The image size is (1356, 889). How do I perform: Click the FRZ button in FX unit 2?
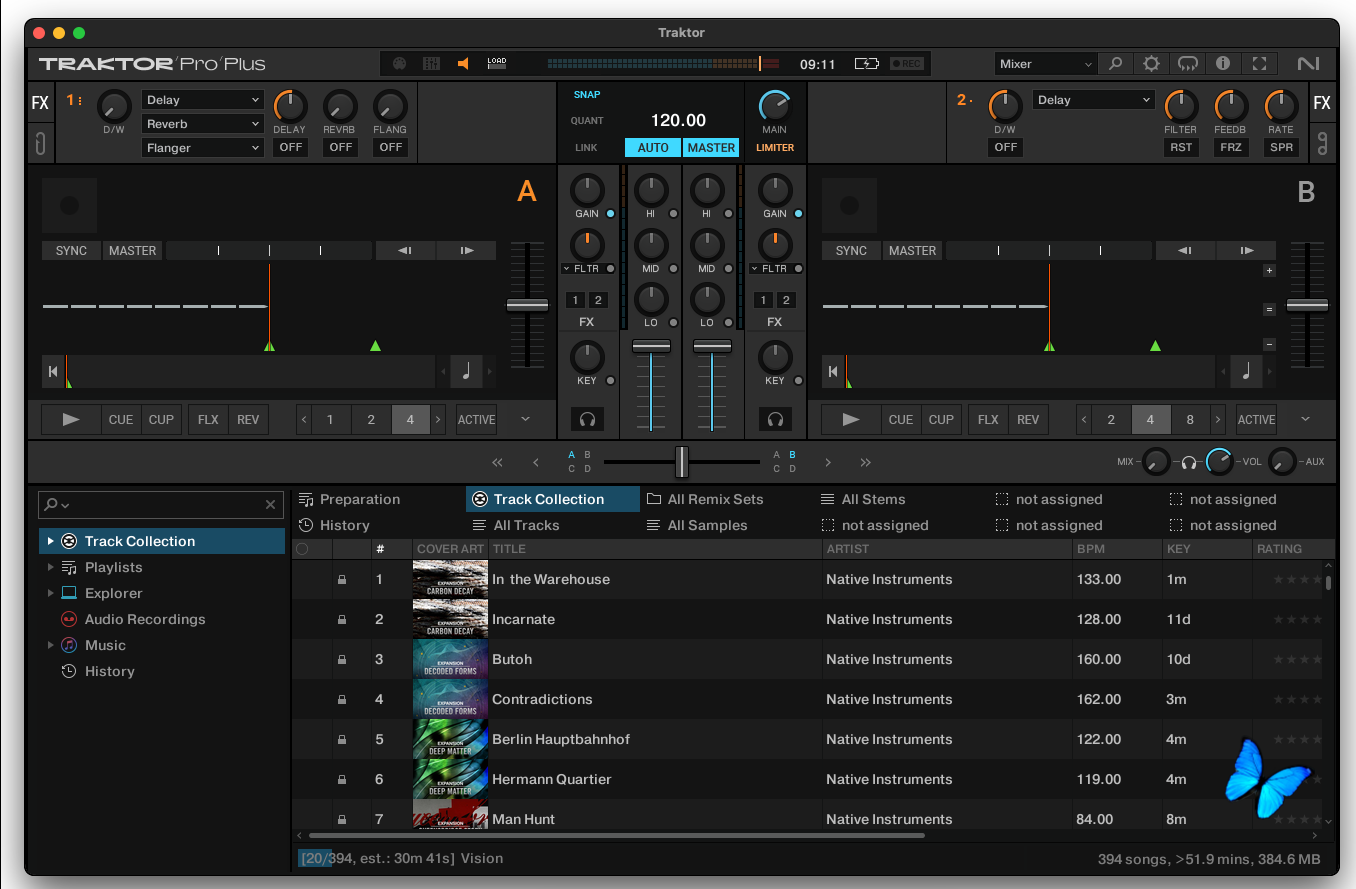(x=1231, y=148)
